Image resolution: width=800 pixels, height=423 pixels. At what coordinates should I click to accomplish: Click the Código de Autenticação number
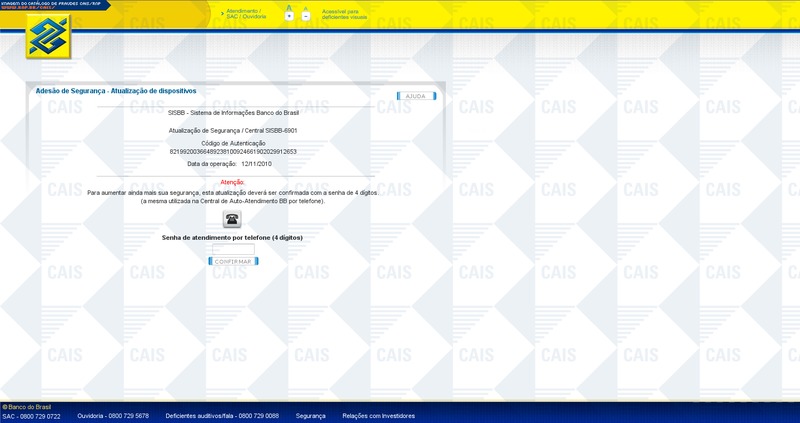click(x=233, y=151)
